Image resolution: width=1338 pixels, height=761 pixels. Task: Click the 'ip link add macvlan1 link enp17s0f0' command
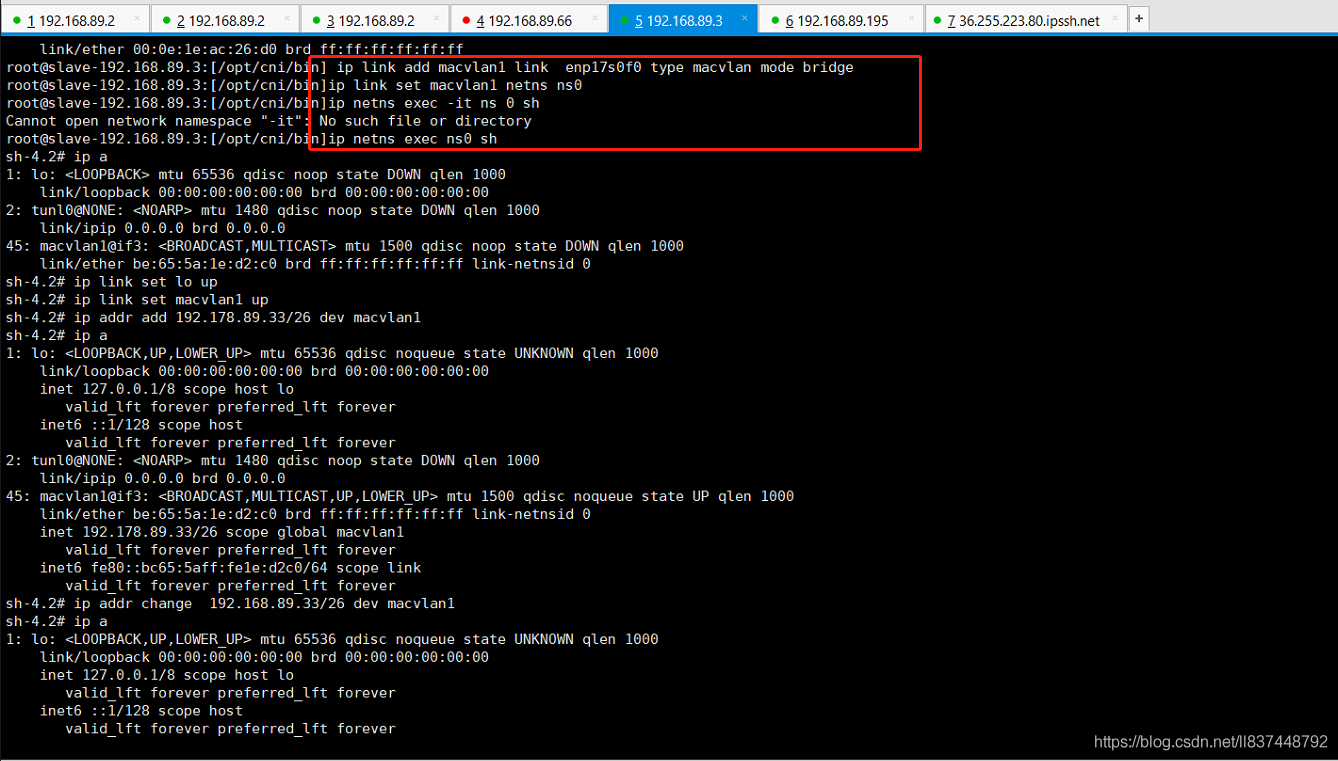tap(595, 67)
